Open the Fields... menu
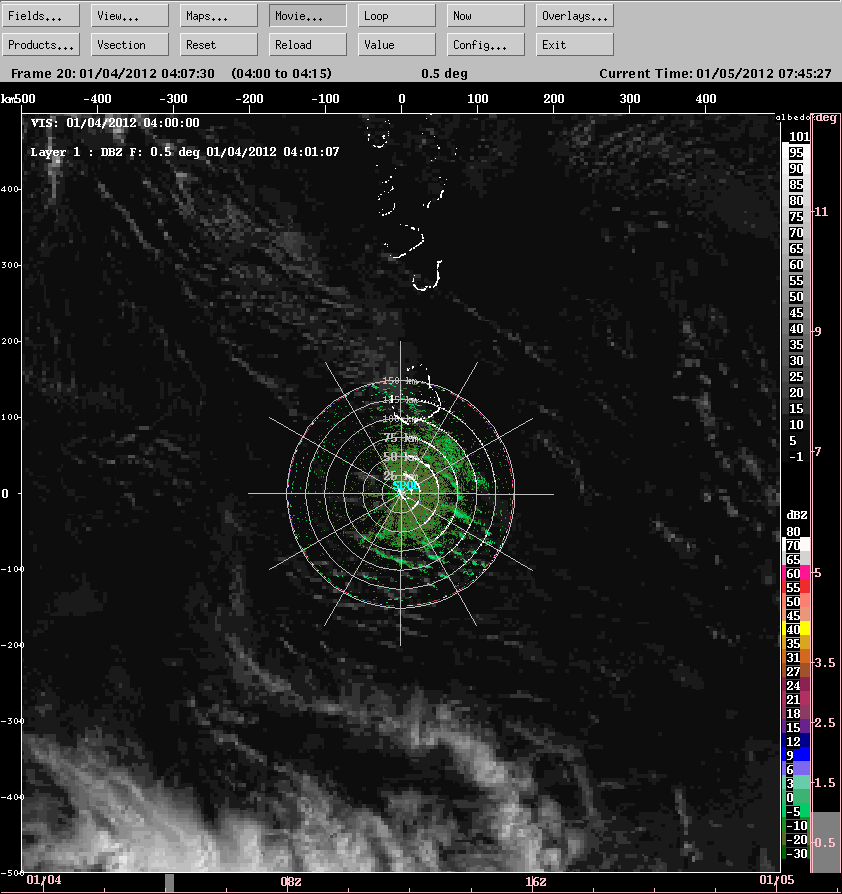Viewport: 842px width, 894px height. [x=42, y=16]
